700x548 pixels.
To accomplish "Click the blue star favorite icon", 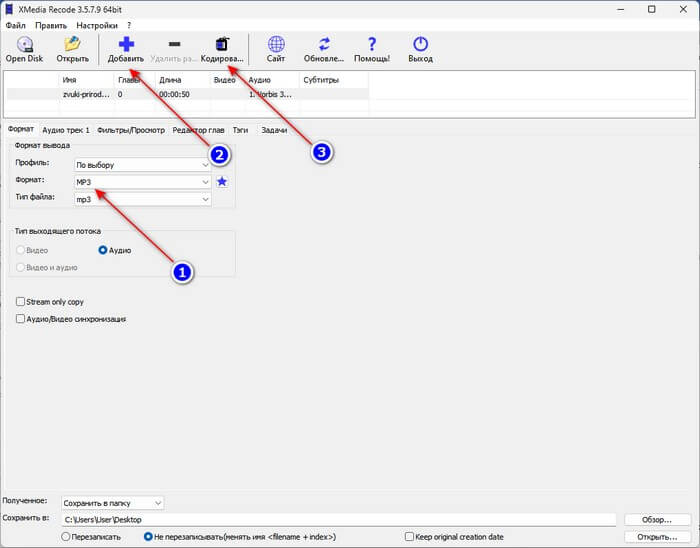I will [x=222, y=182].
